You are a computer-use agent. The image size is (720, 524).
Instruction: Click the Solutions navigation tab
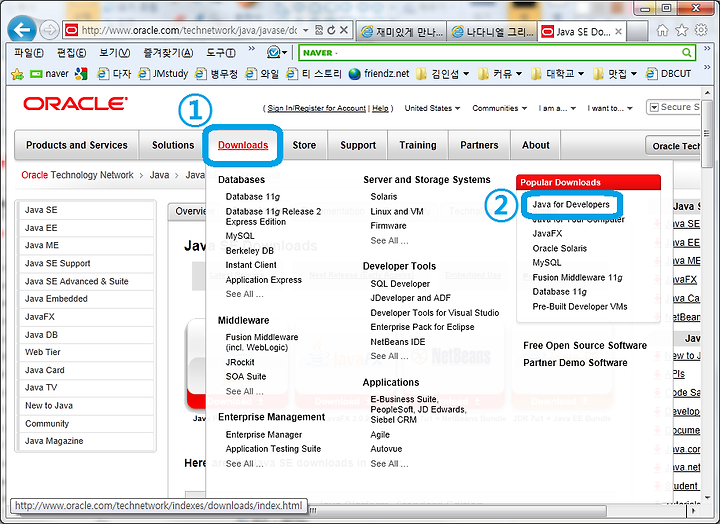[173, 145]
